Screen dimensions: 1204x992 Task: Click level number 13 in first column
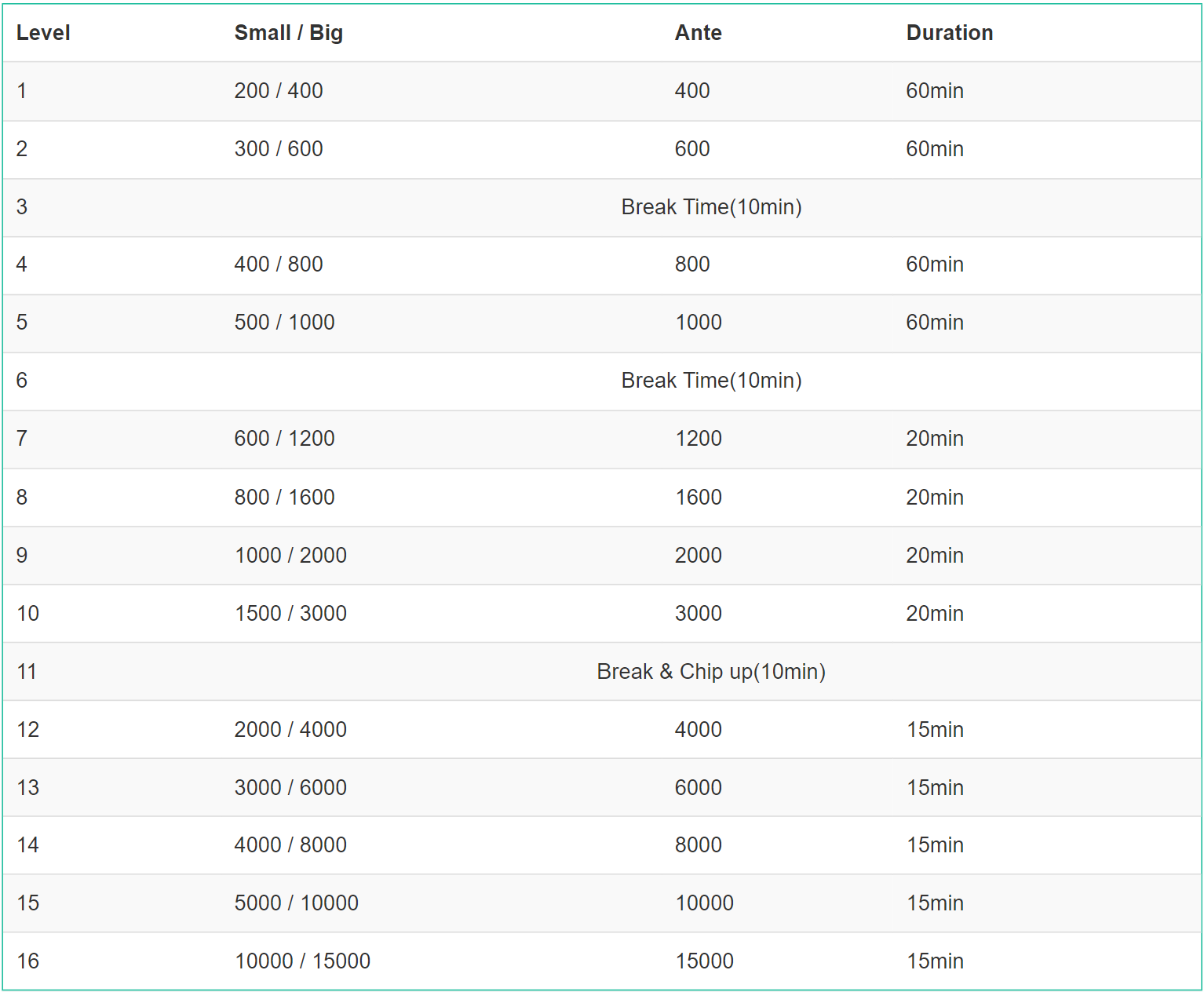coord(28,788)
